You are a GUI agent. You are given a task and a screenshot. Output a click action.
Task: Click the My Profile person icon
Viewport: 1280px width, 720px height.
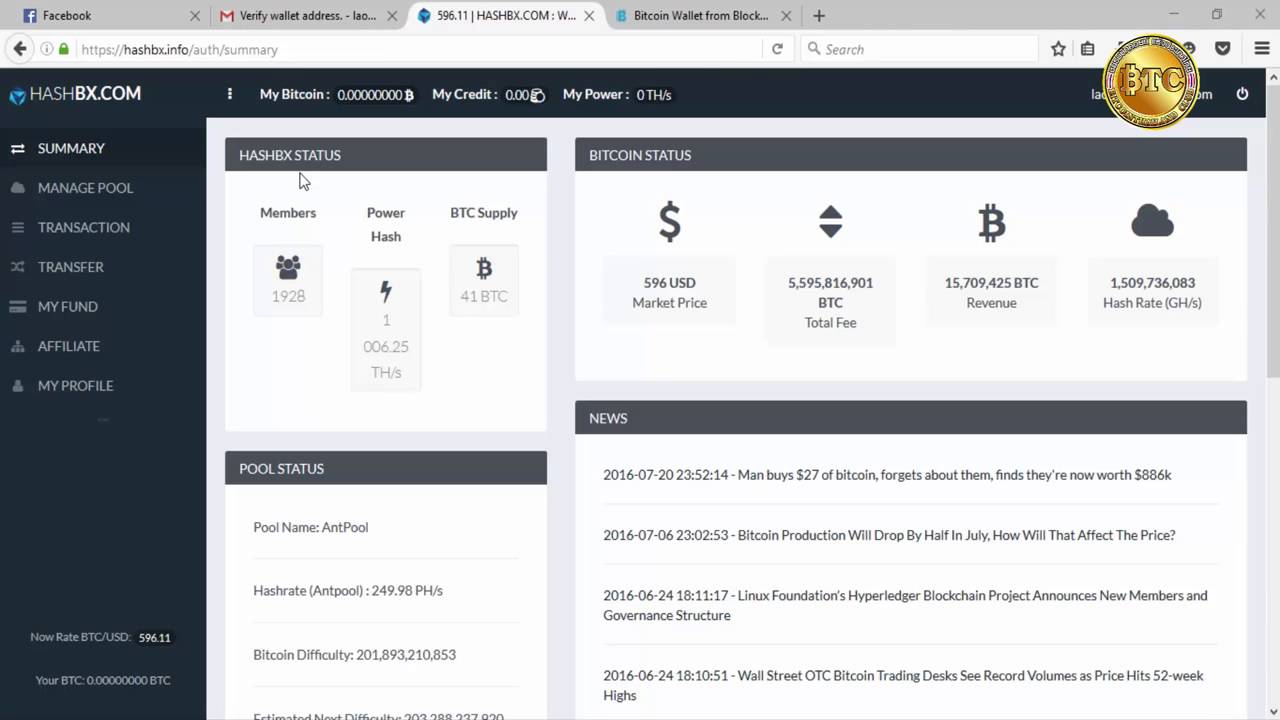[18, 385]
